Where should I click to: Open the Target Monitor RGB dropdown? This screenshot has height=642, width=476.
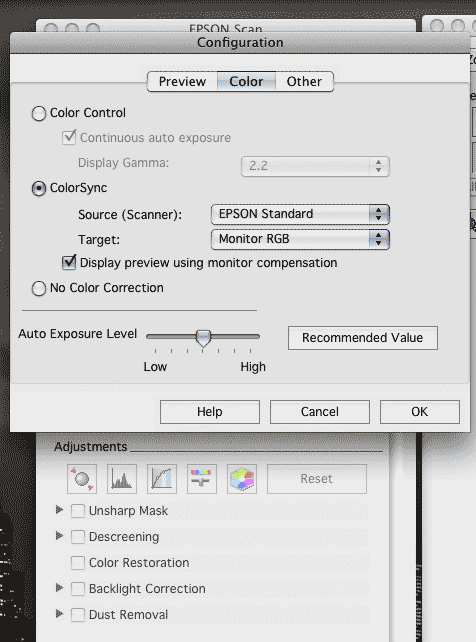coord(300,239)
